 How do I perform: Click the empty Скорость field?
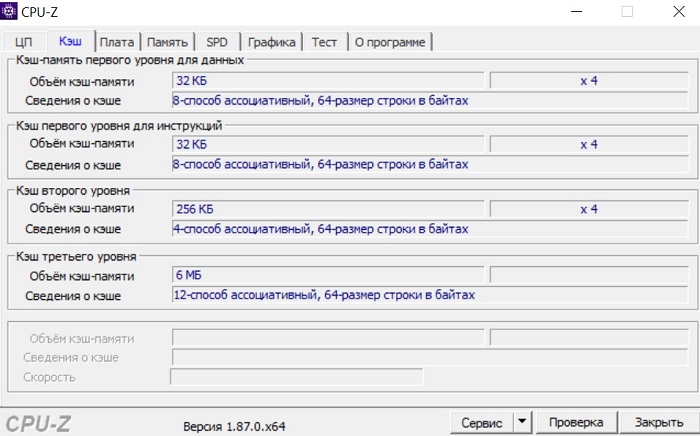point(296,377)
